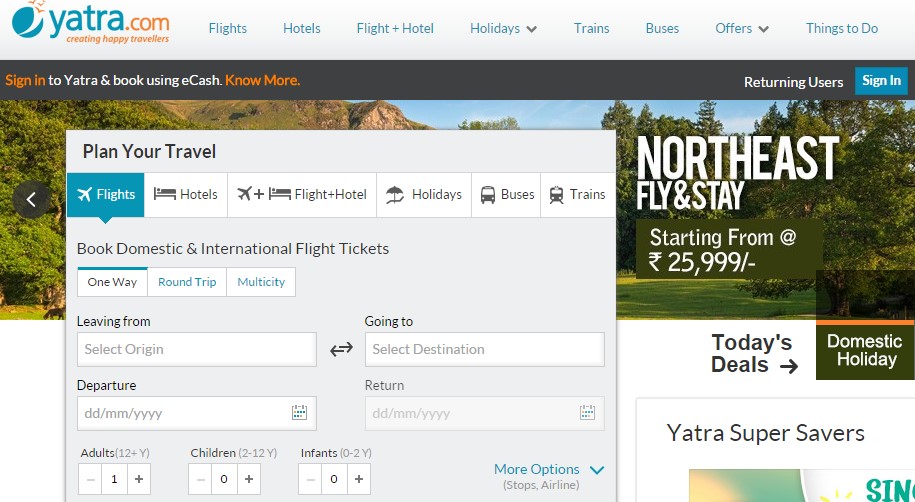Open the Return calendar icon

(588, 413)
